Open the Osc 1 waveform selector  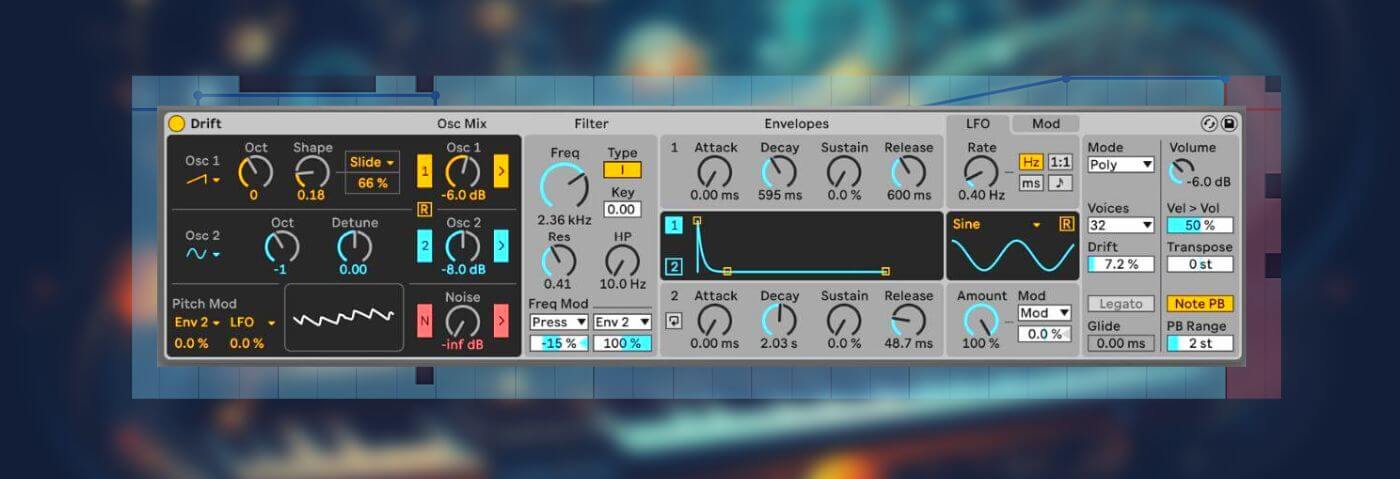pos(203,179)
